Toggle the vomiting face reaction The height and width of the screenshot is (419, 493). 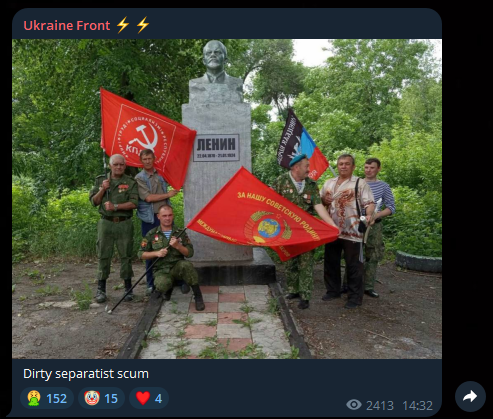[x=47, y=398]
